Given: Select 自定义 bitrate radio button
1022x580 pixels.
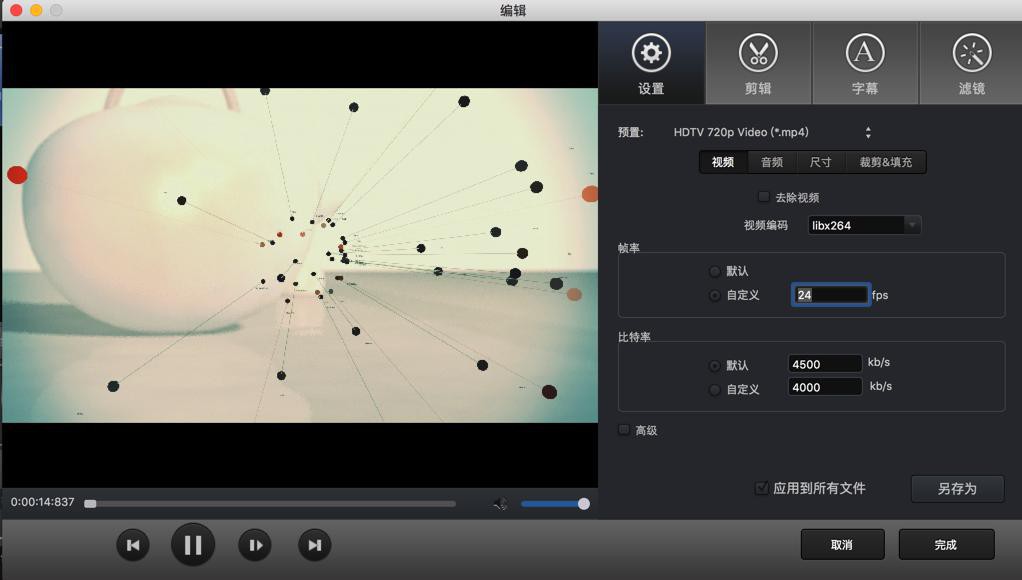Looking at the screenshot, I should pyautogui.click(x=715, y=390).
